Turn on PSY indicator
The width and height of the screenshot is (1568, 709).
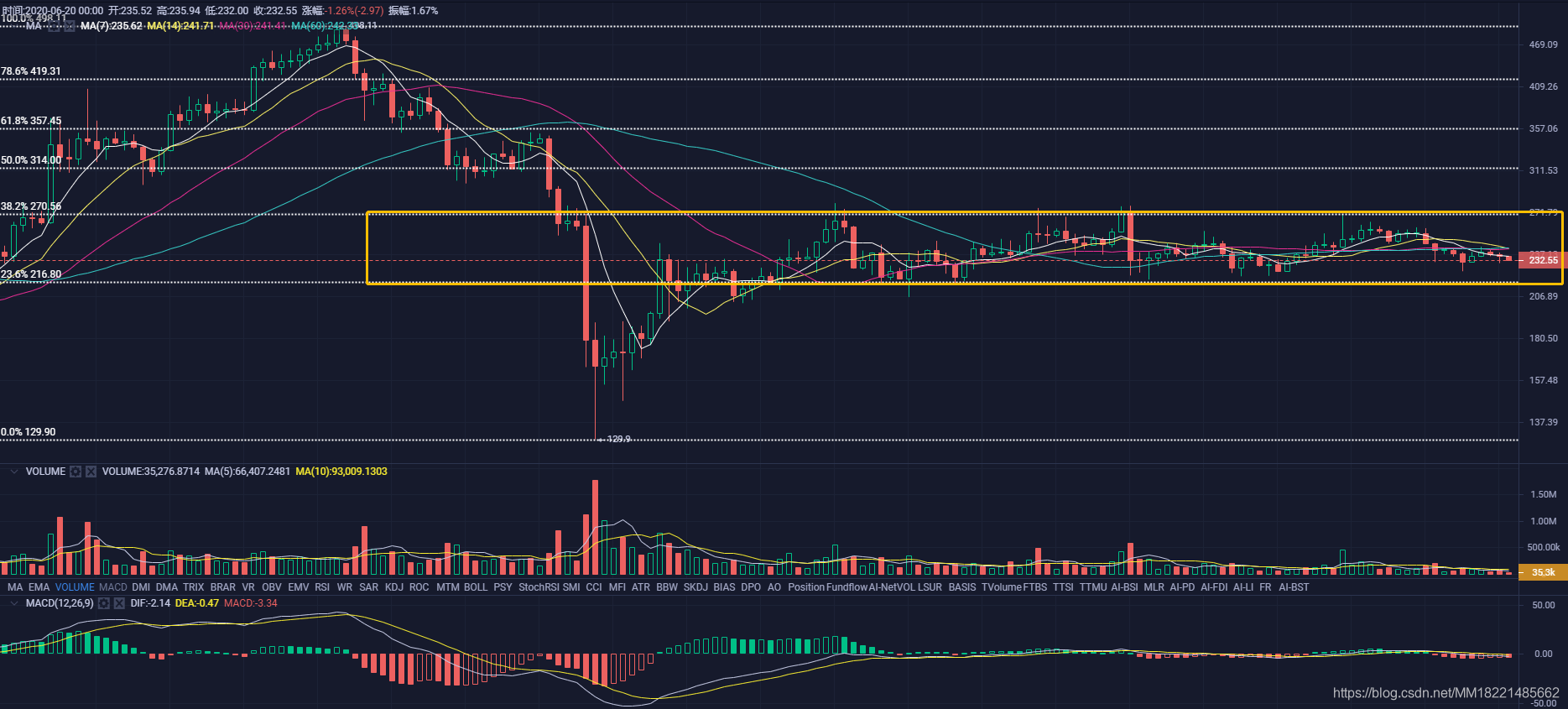[x=503, y=587]
